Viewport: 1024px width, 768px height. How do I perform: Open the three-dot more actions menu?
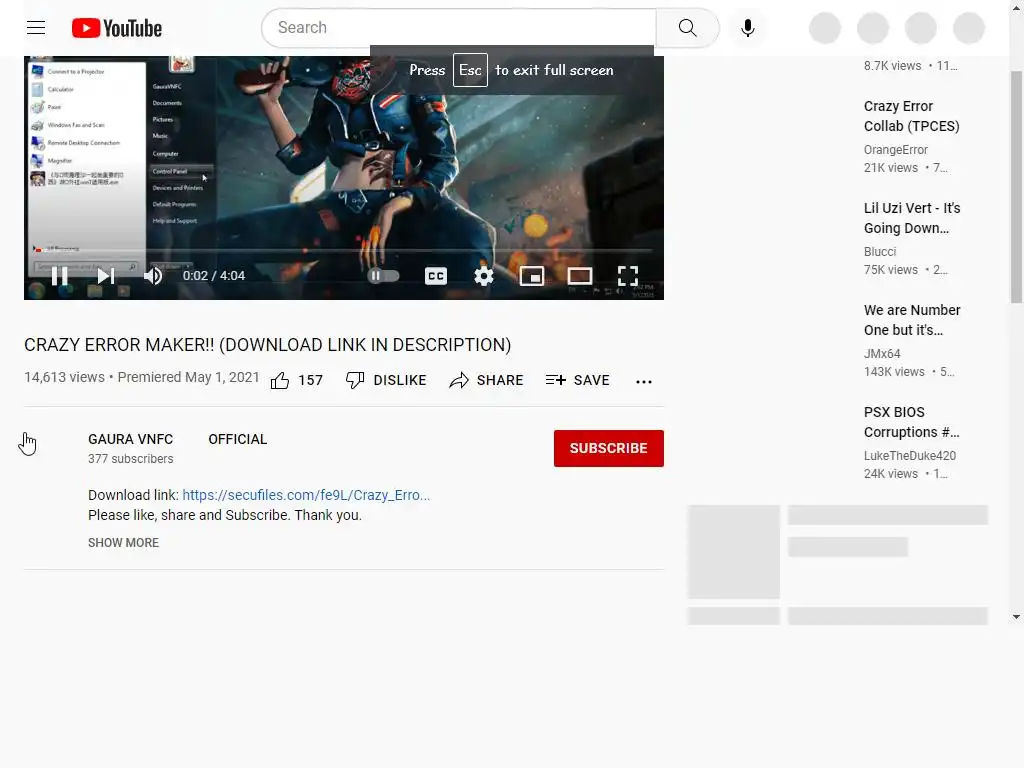click(x=644, y=381)
